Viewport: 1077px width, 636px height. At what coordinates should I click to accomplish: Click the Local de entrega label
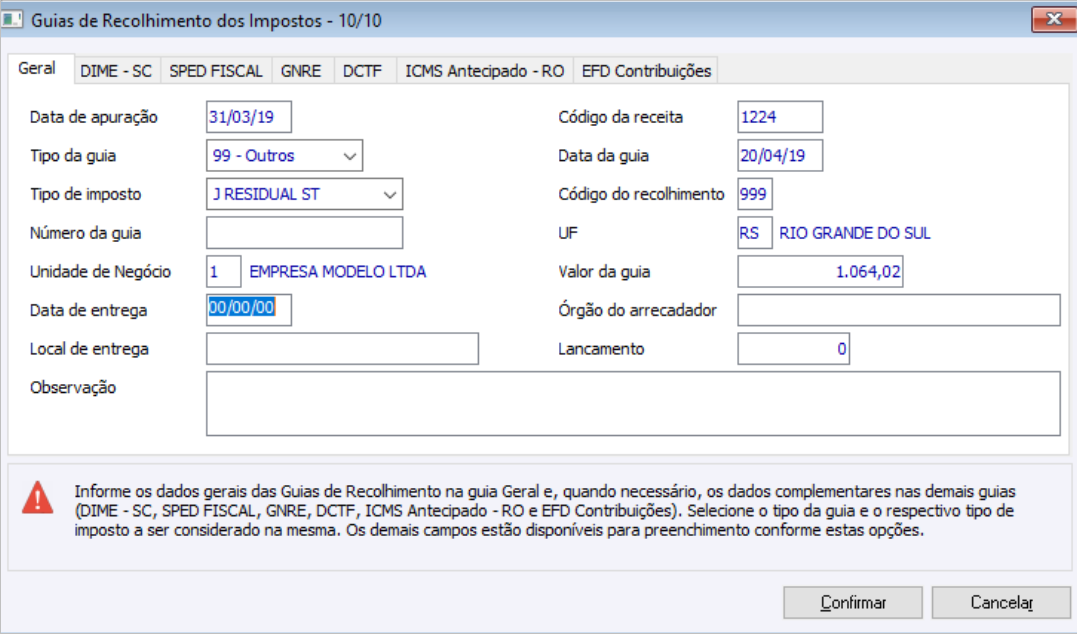click(x=89, y=349)
